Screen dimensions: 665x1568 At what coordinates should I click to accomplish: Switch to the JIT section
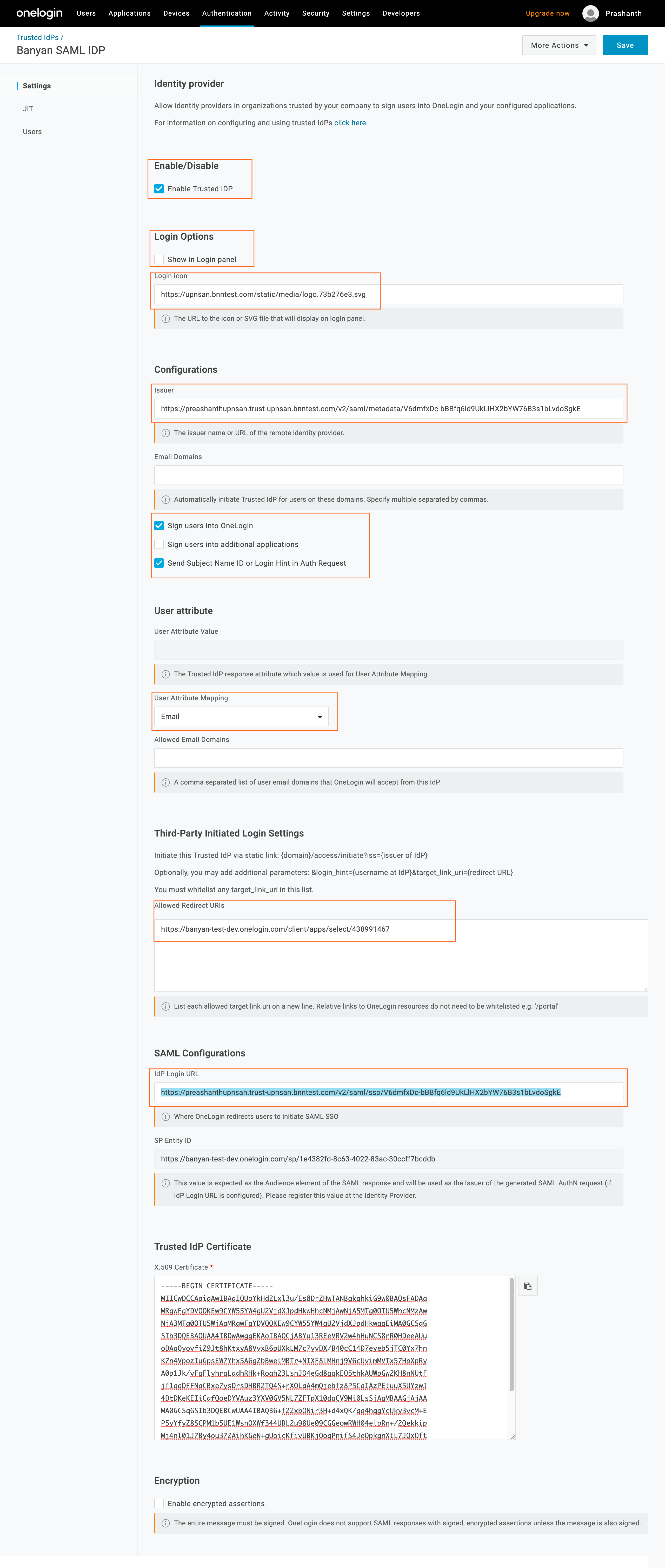28,109
